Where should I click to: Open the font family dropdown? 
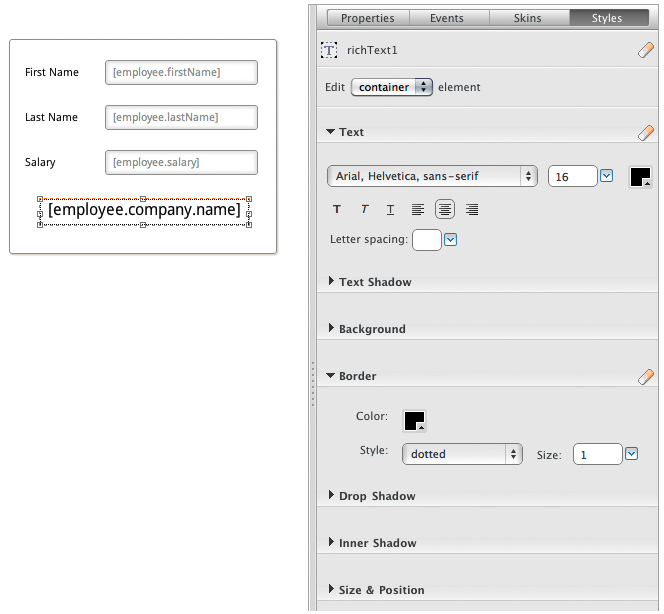pyautogui.click(x=432, y=176)
